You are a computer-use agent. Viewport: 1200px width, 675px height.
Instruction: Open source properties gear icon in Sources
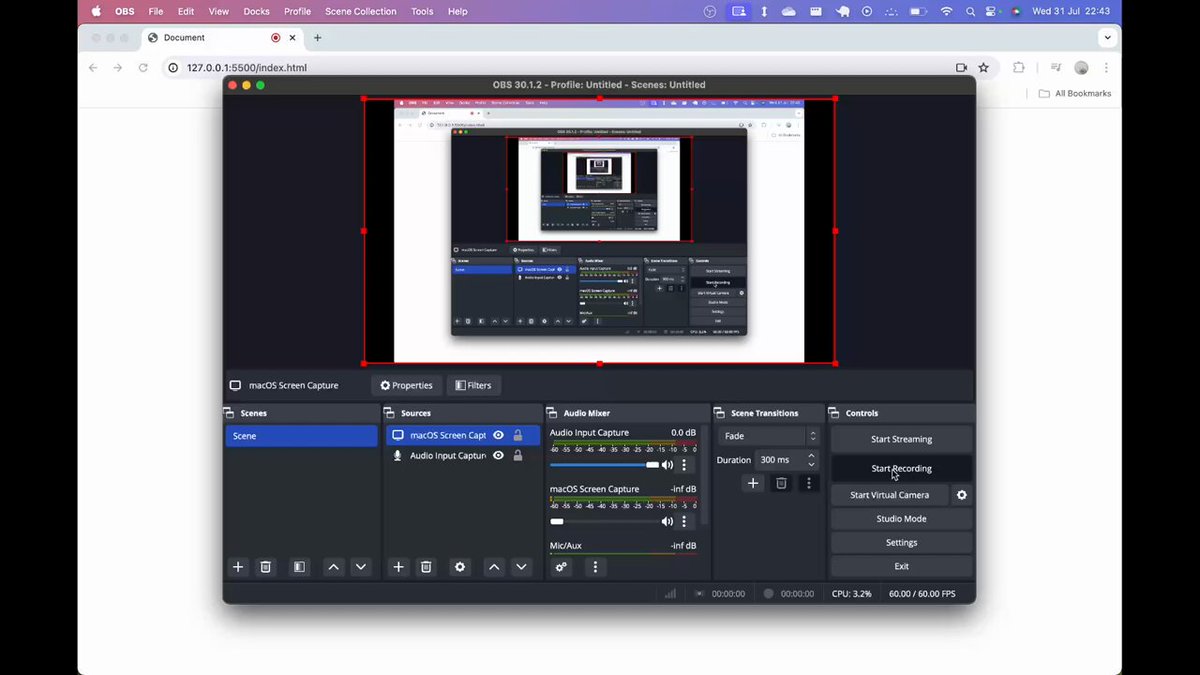(460, 567)
